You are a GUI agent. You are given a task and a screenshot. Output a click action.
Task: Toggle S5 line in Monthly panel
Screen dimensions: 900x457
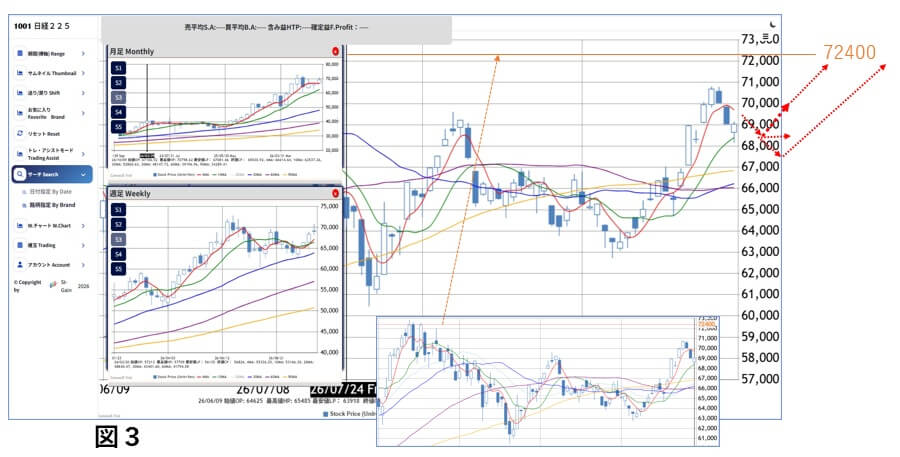(x=118, y=127)
